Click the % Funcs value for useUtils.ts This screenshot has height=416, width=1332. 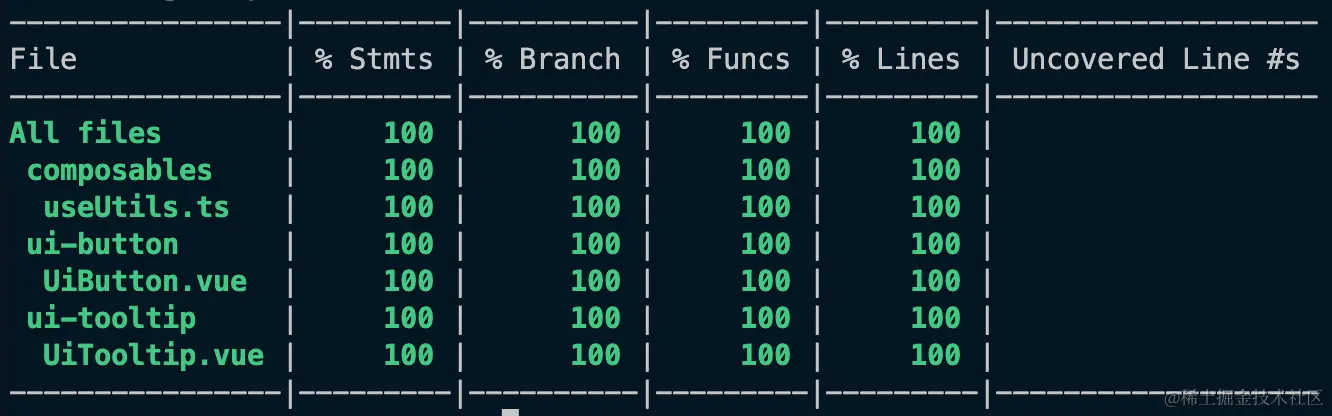pos(766,207)
